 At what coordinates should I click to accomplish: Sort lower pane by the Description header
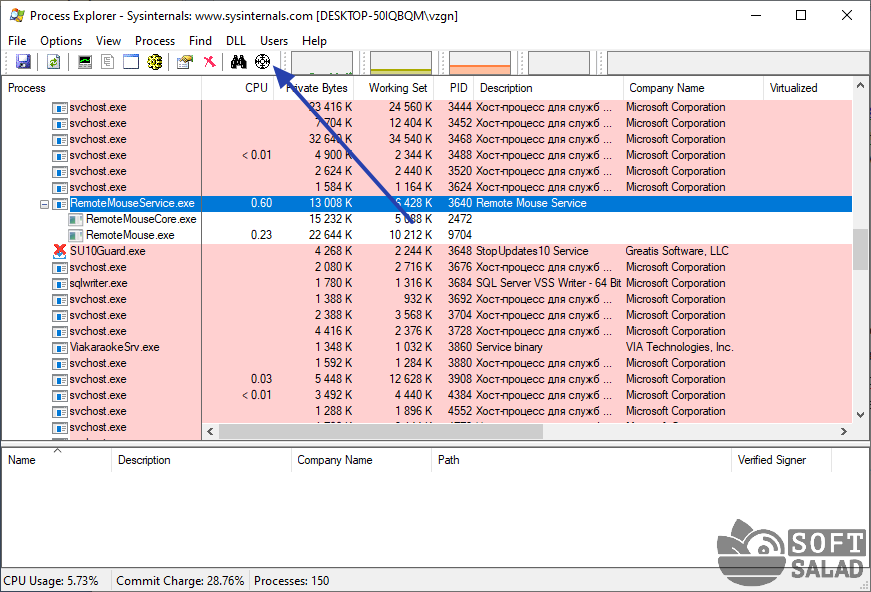pos(201,460)
